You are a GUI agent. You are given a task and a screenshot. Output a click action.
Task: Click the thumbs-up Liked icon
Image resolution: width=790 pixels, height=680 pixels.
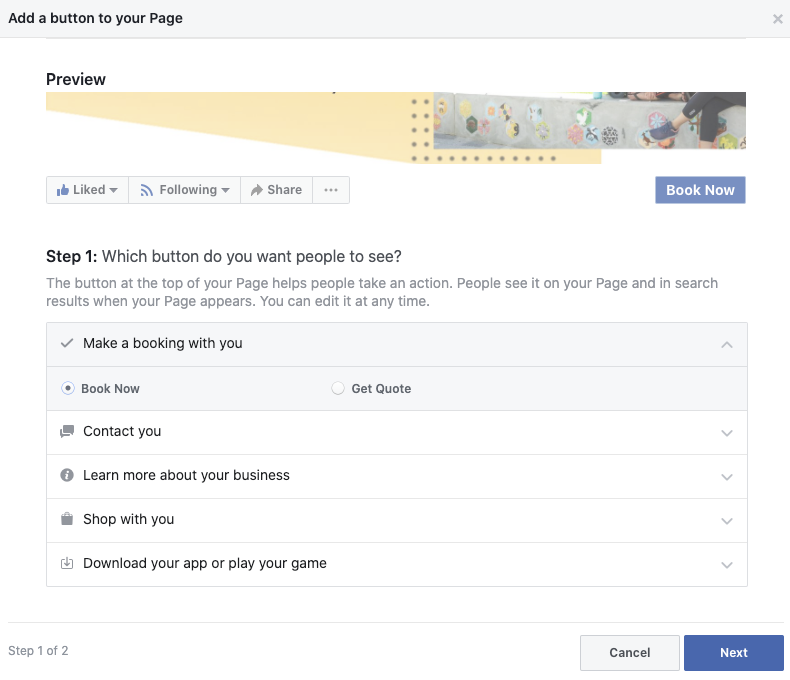point(62,190)
